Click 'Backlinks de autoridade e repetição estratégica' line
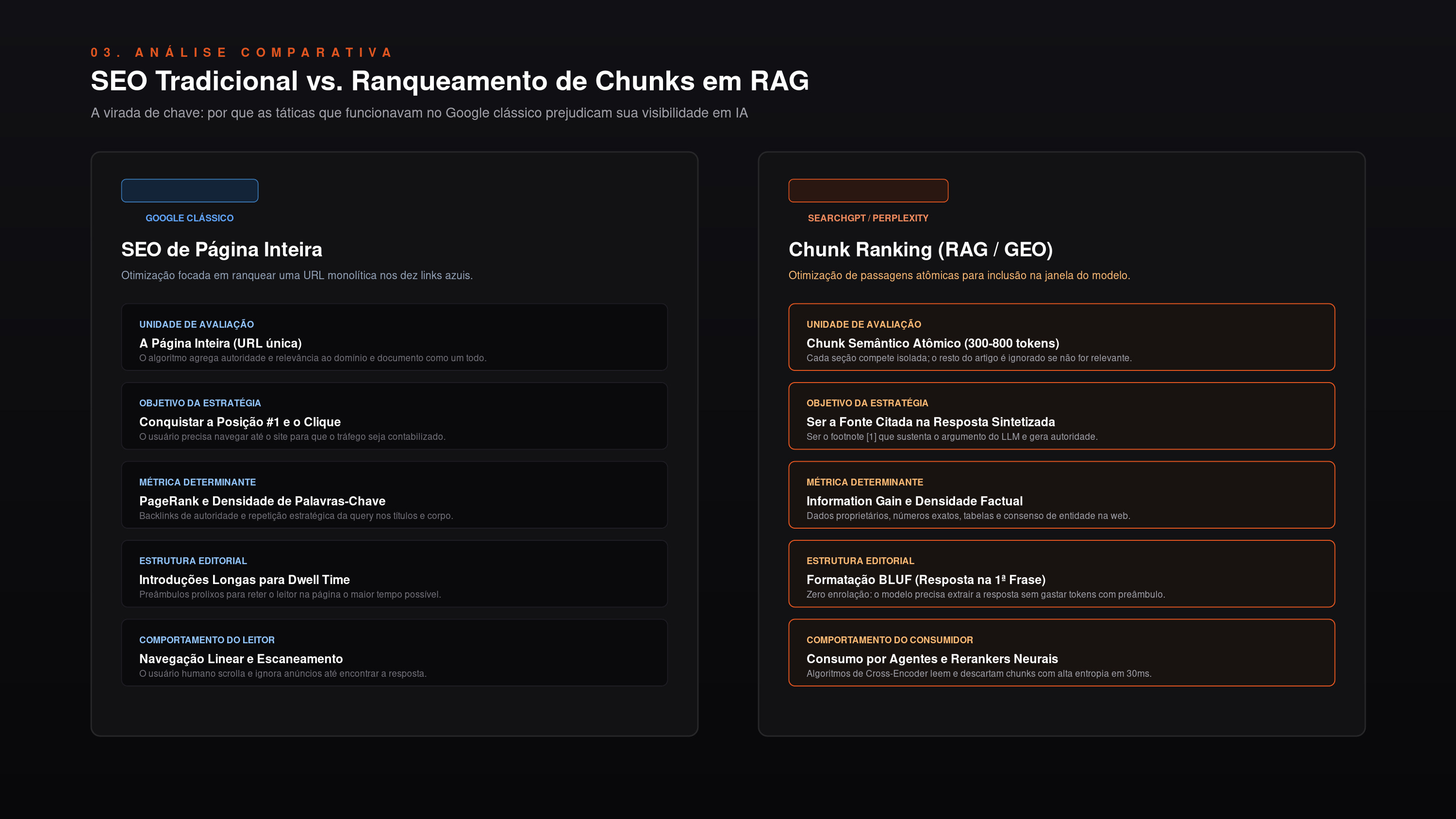 coord(296,516)
